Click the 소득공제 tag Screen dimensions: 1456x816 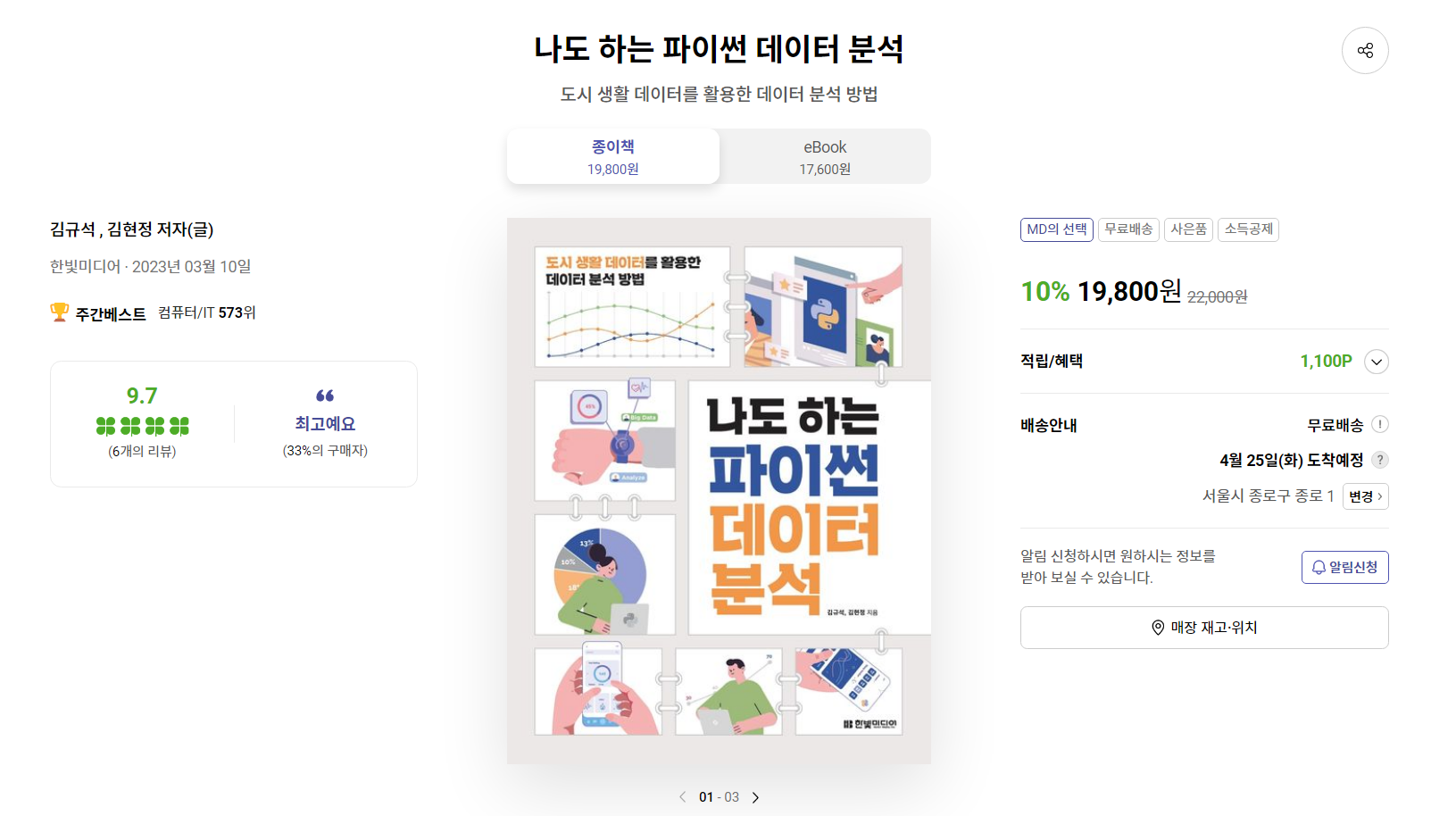pyautogui.click(x=1248, y=229)
